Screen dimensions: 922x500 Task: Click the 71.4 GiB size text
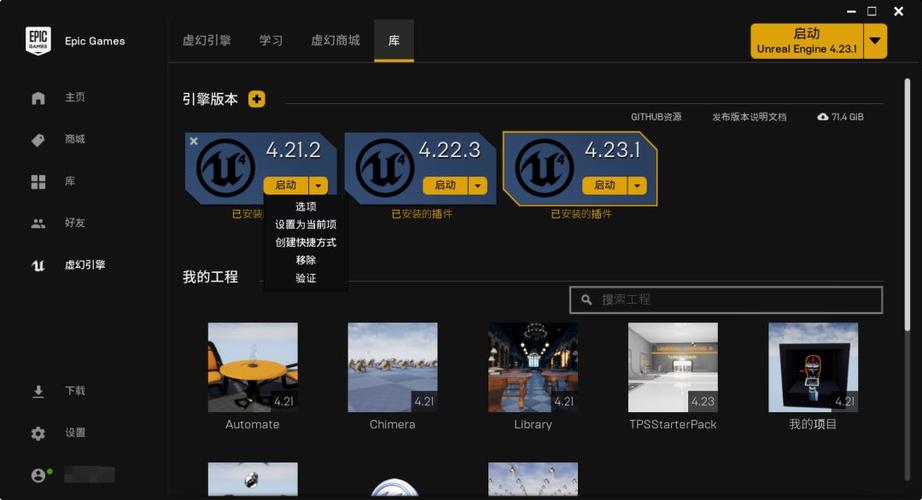click(847, 117)
